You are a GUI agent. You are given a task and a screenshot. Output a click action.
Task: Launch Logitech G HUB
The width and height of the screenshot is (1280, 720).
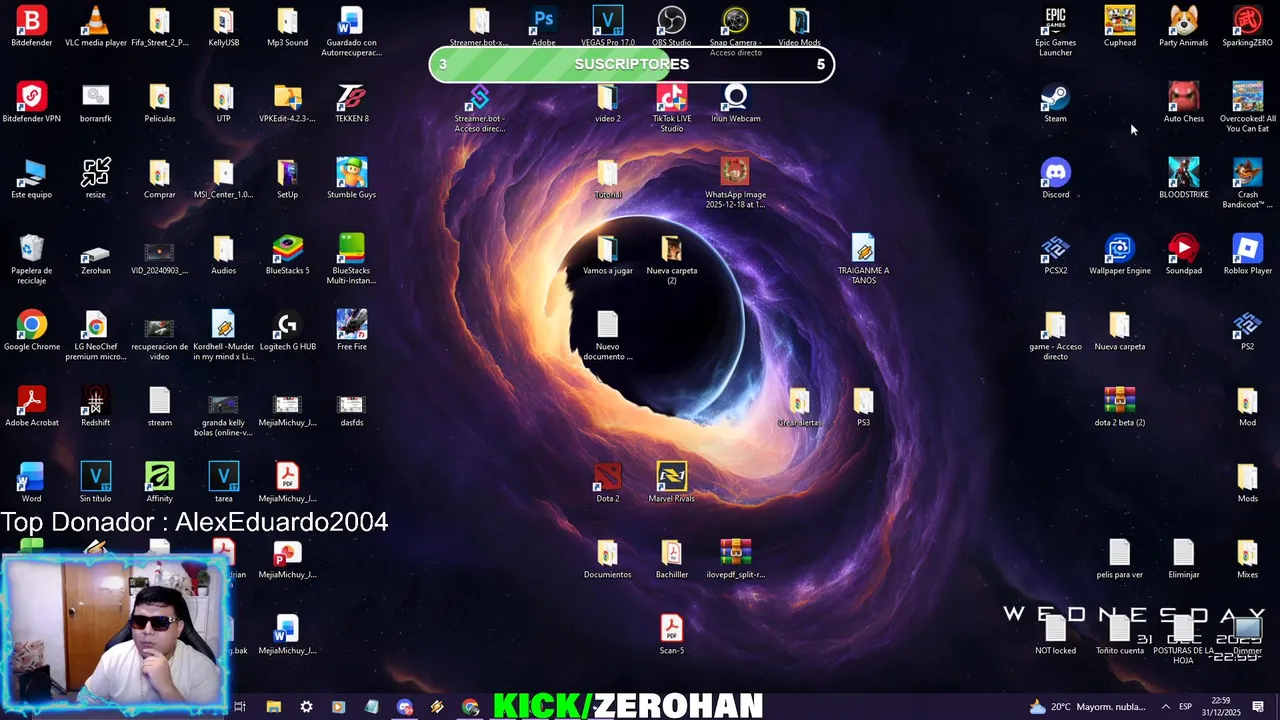[x=288, y=331]
